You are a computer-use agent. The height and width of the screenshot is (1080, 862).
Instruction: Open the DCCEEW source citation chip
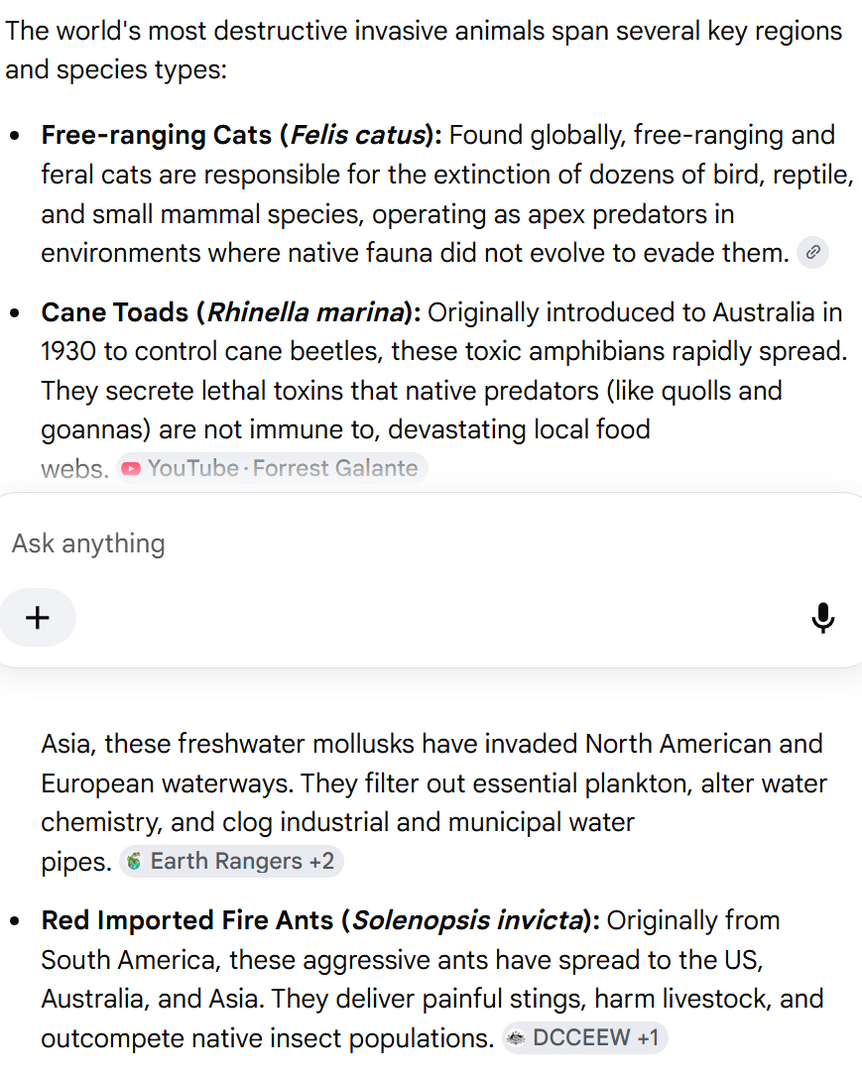(x=584, y=1038)
